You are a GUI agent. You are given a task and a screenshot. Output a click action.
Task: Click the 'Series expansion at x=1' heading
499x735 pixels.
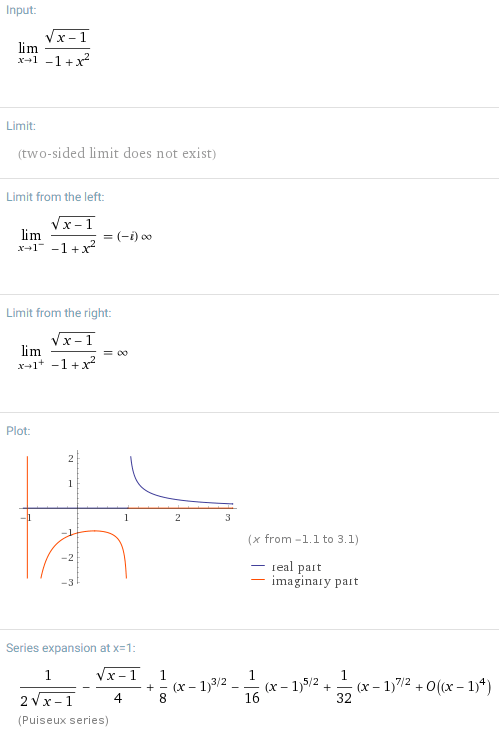click(71, 648)
